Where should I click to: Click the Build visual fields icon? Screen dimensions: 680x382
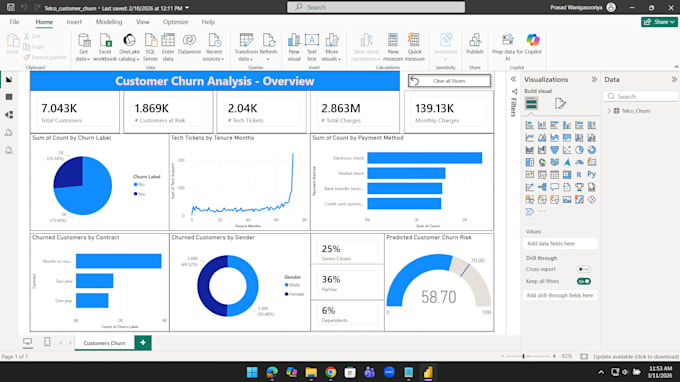(532, 104)
